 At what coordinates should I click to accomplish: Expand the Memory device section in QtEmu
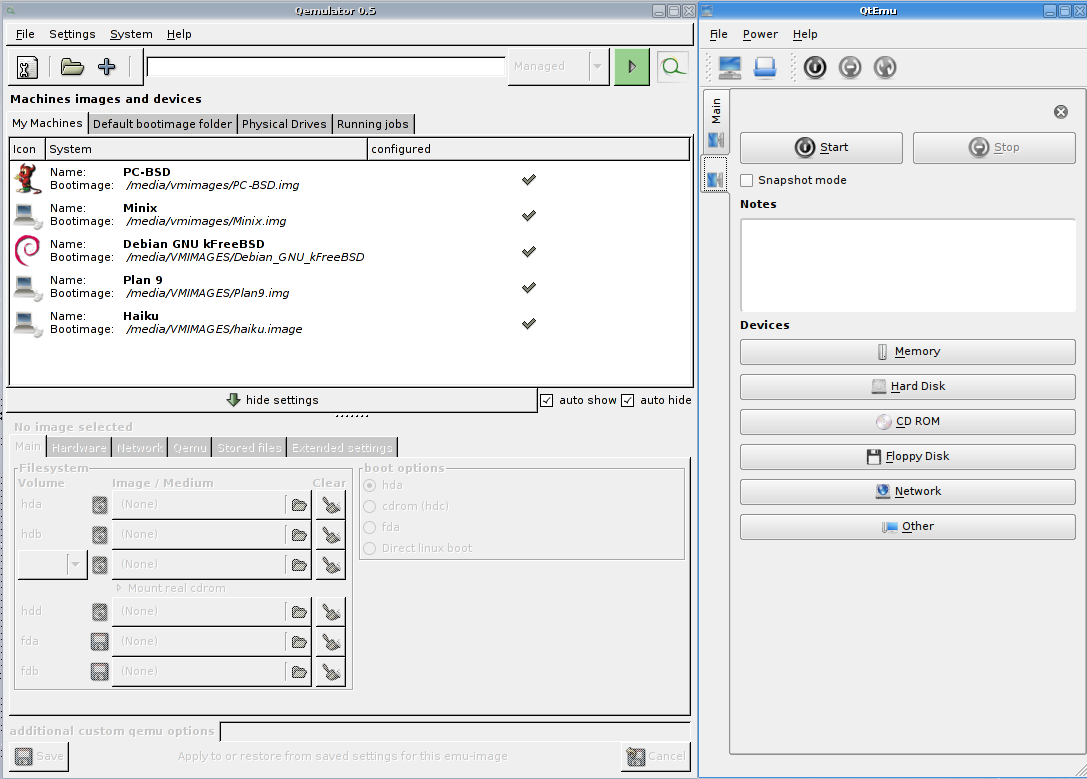pyautogui.click(x=907, y=351)
